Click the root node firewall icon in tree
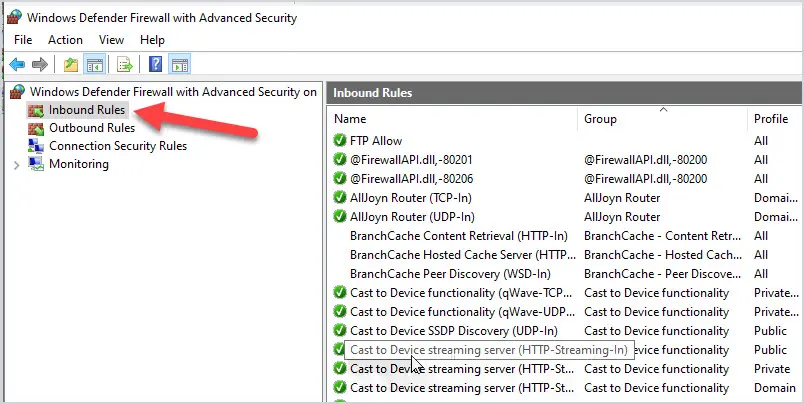 click(x=17, y=92)
